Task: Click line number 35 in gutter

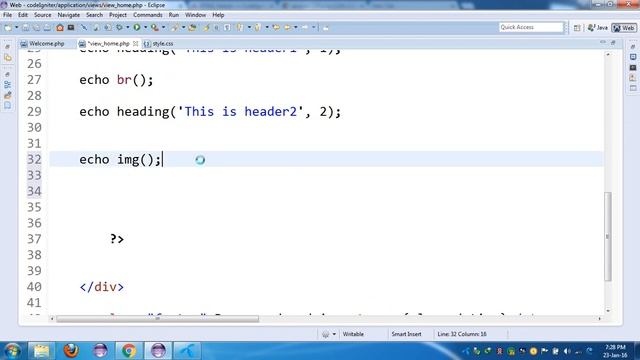Action: pyautogui.click(x=34, y=207)
